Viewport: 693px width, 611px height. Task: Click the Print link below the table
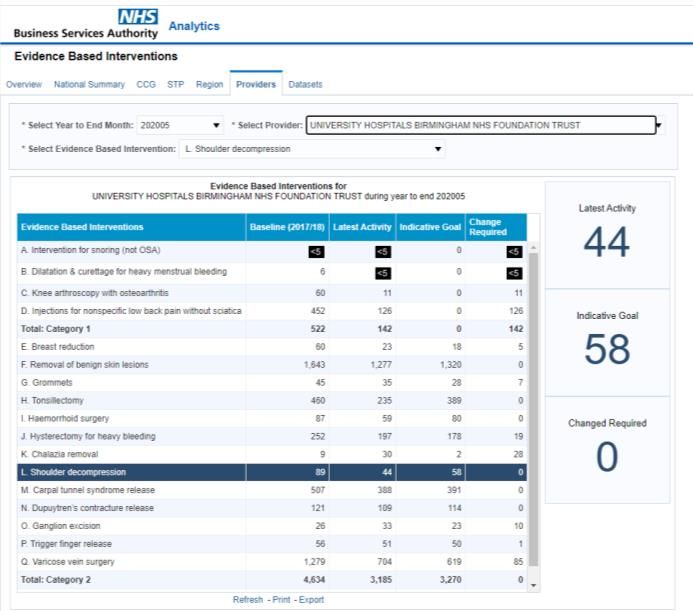point(281,600)
